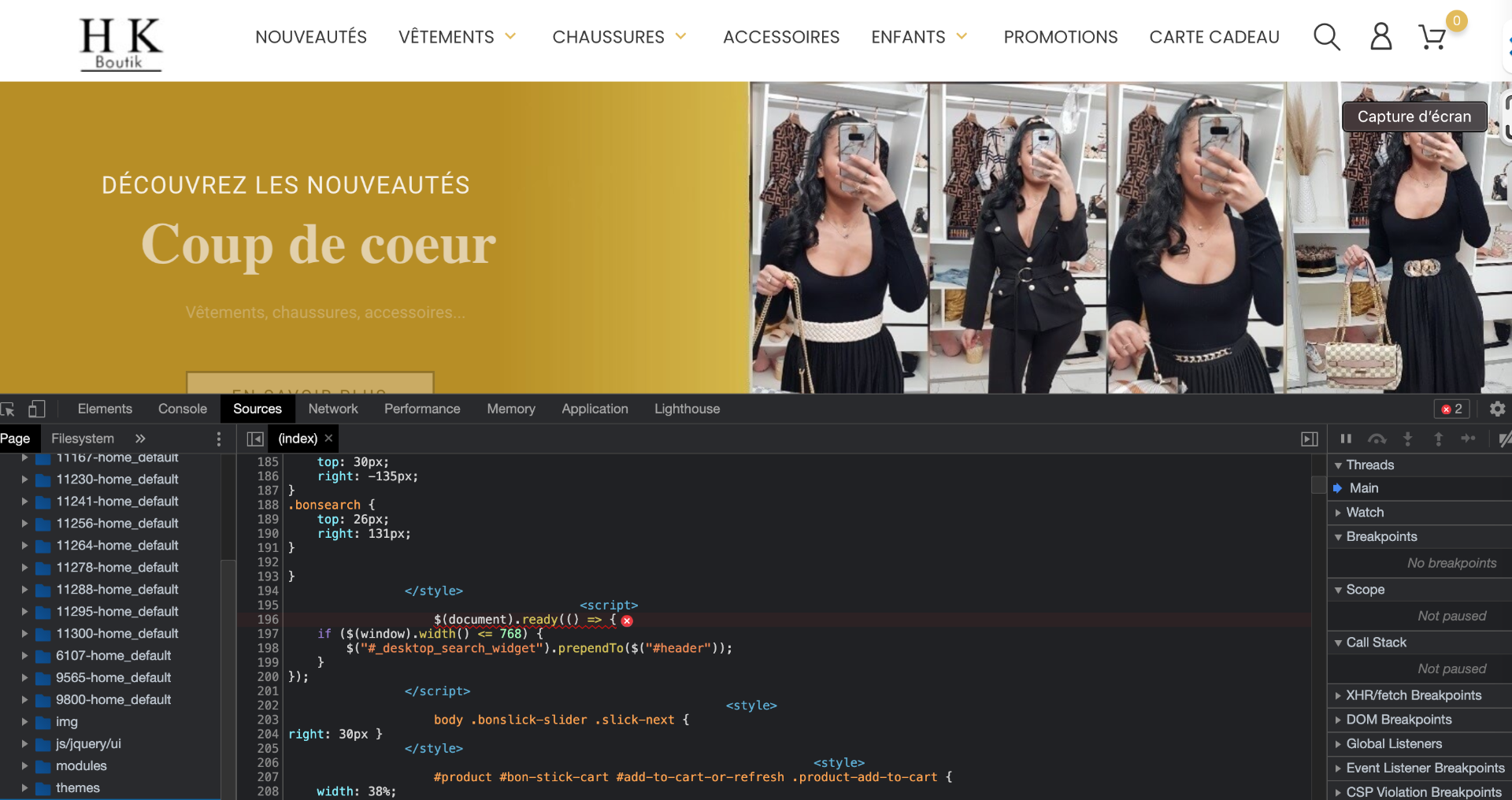Viewport: 1512px width, 800px height.
Task: Open the ACCESSOIRES category link
Action: [x=781, y=37]
